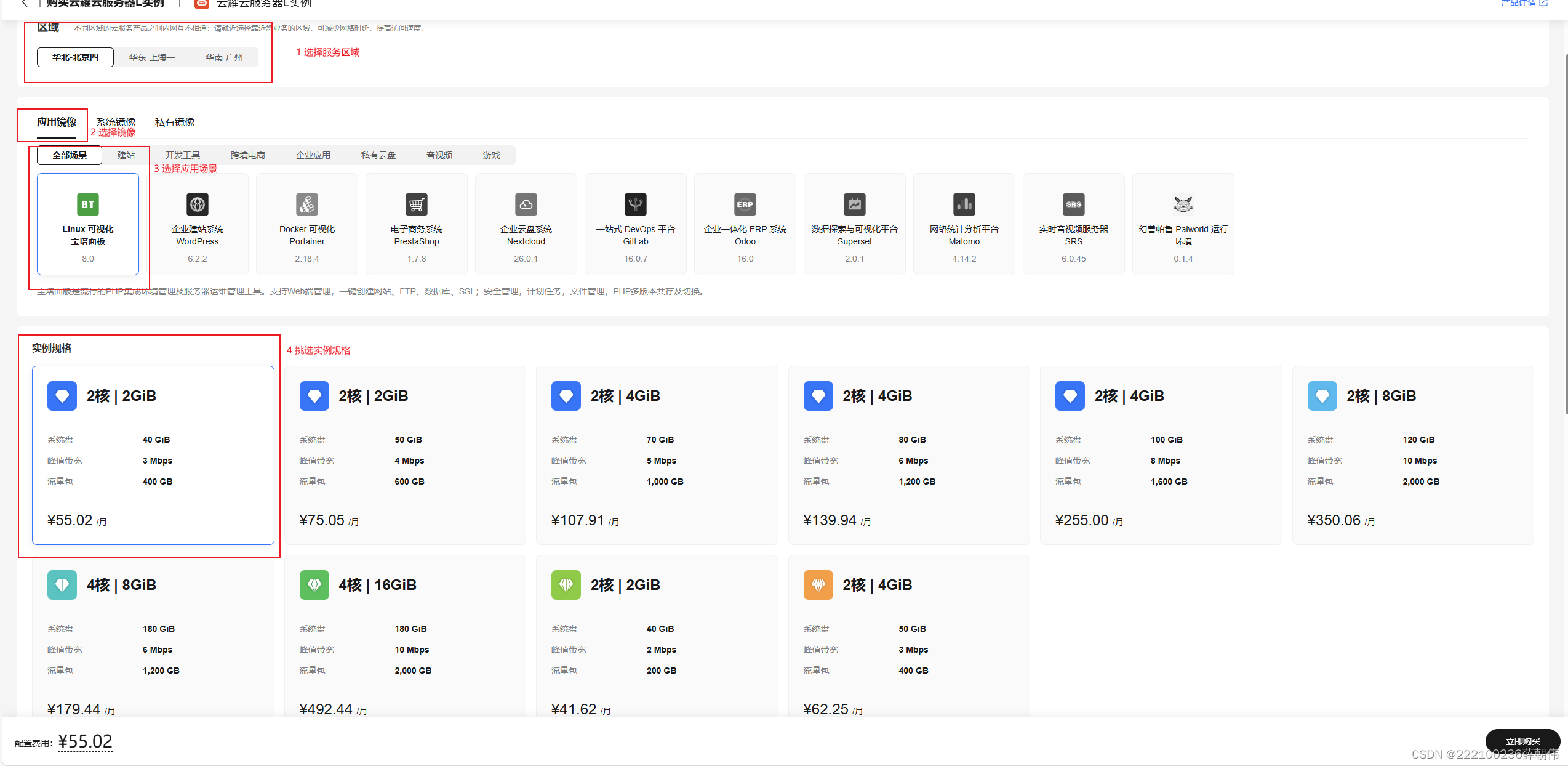
Task: Filter scenarios by 跨境电商
Action: [x=247, y=155]
